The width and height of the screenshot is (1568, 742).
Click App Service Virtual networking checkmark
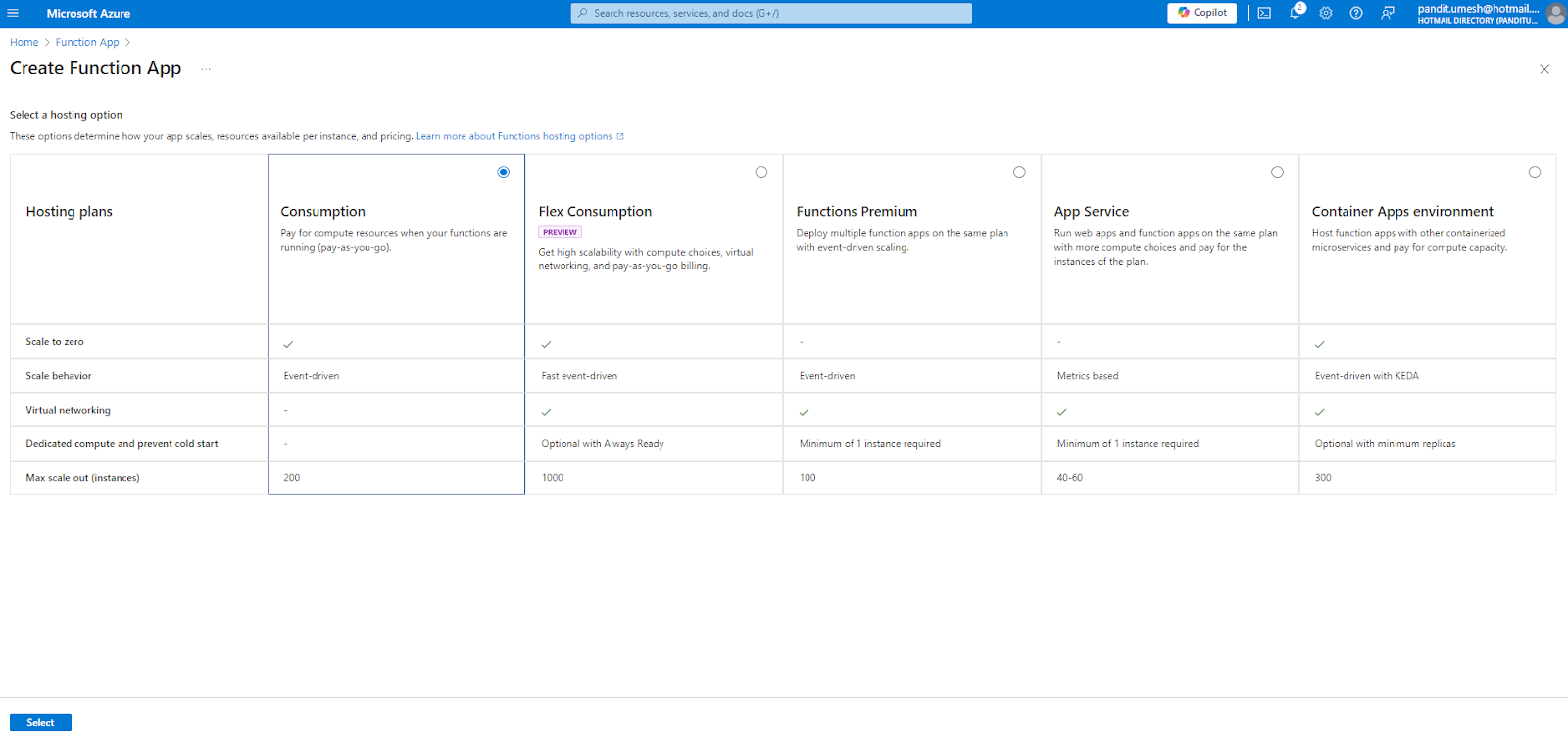pyautogui.click(x=1061, y=413)
